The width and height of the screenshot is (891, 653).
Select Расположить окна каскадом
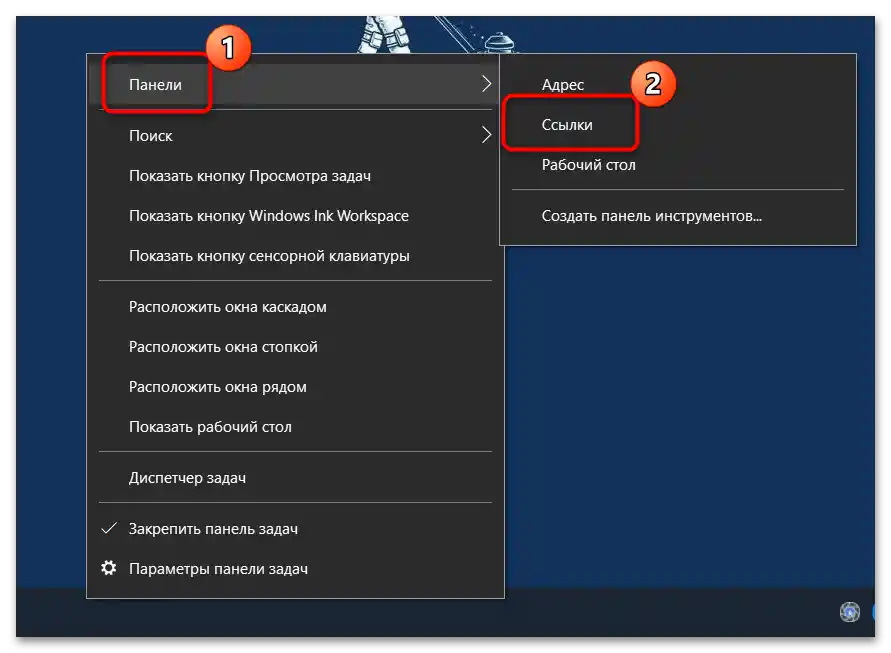click(228, 306)
